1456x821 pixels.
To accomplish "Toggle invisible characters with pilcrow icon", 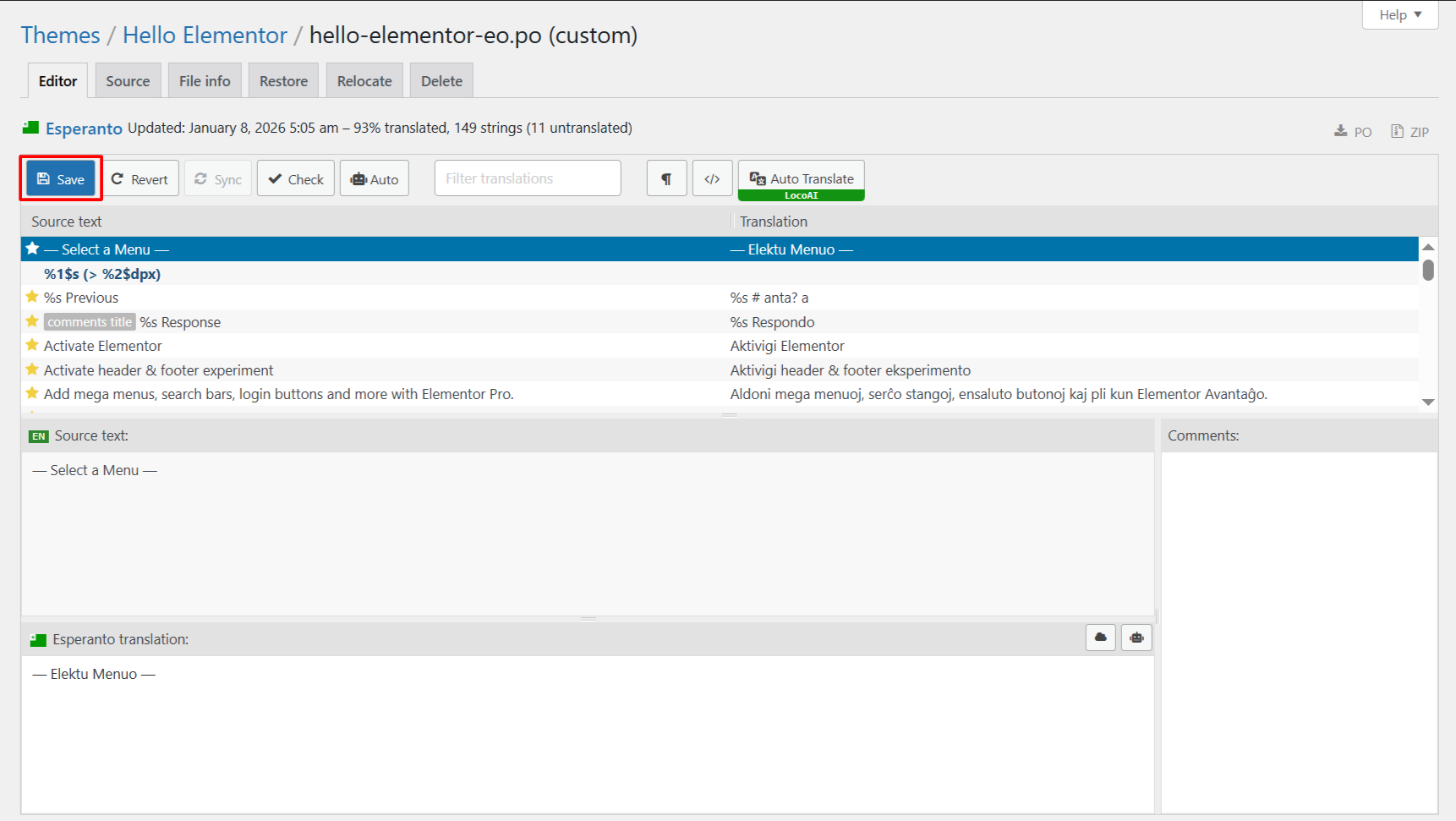I will [666, 179].
